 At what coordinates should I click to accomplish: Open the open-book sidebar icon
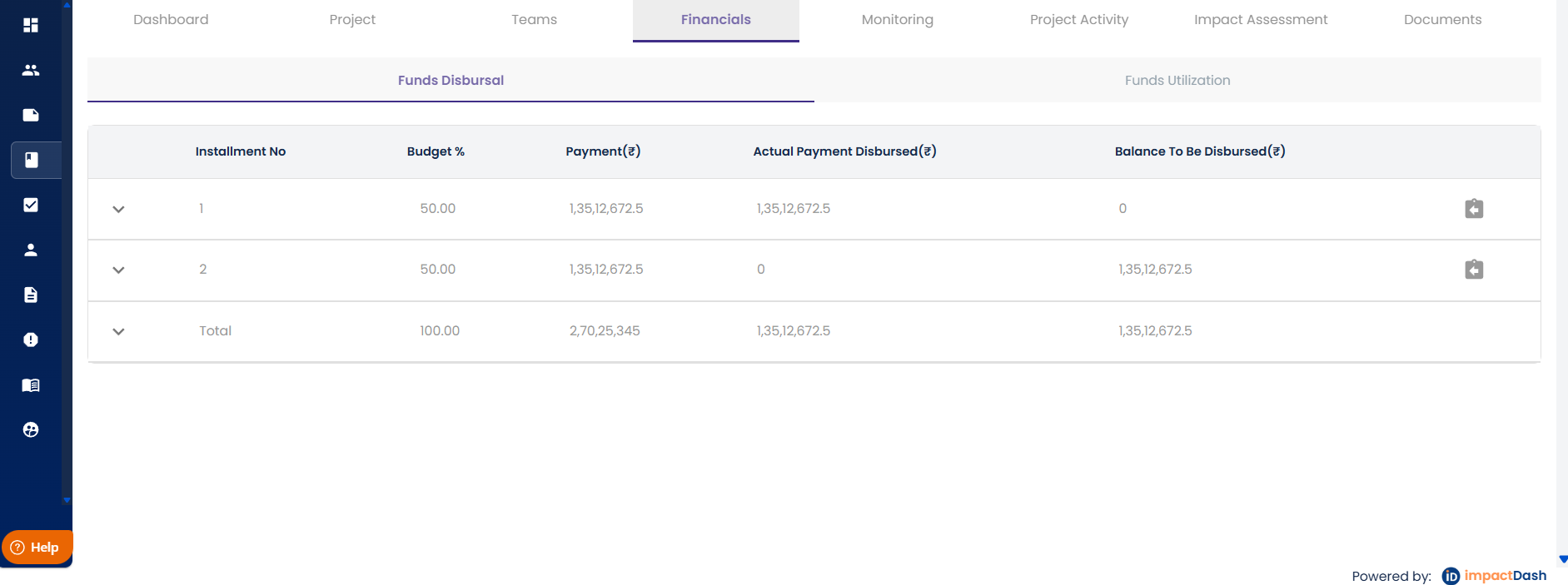tap(31, 384)
